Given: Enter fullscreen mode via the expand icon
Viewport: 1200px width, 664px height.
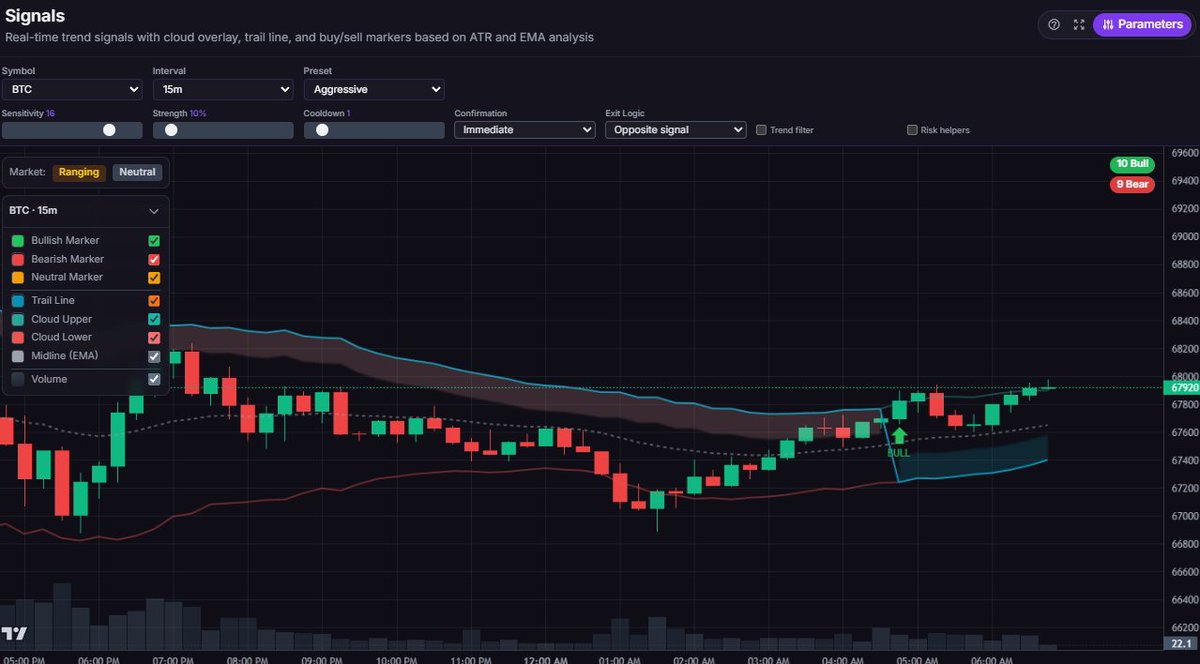Looking at the screenshot, I should [1078, 24].
